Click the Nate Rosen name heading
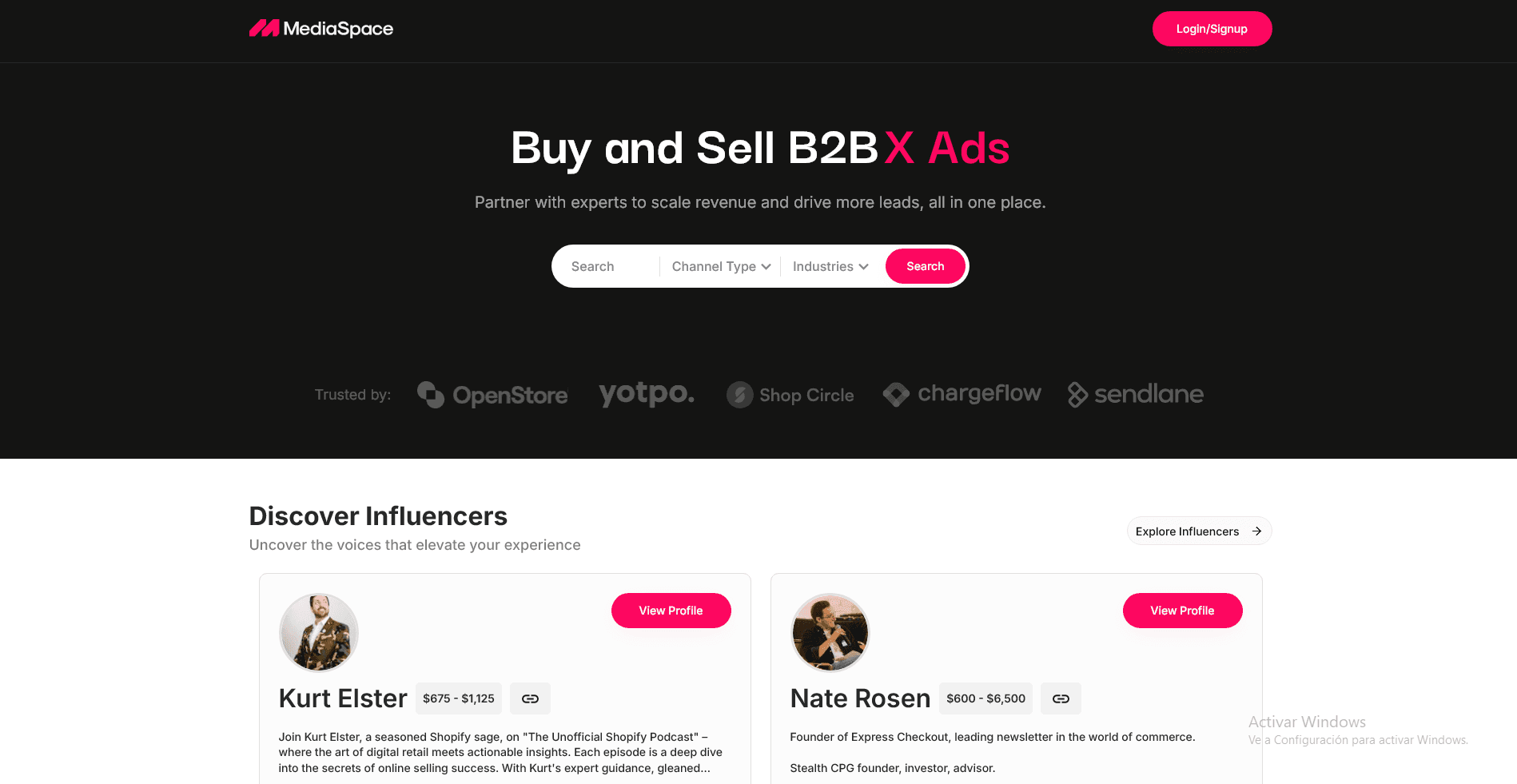Viewport: 1517px width, 784px height. [860, 698]
